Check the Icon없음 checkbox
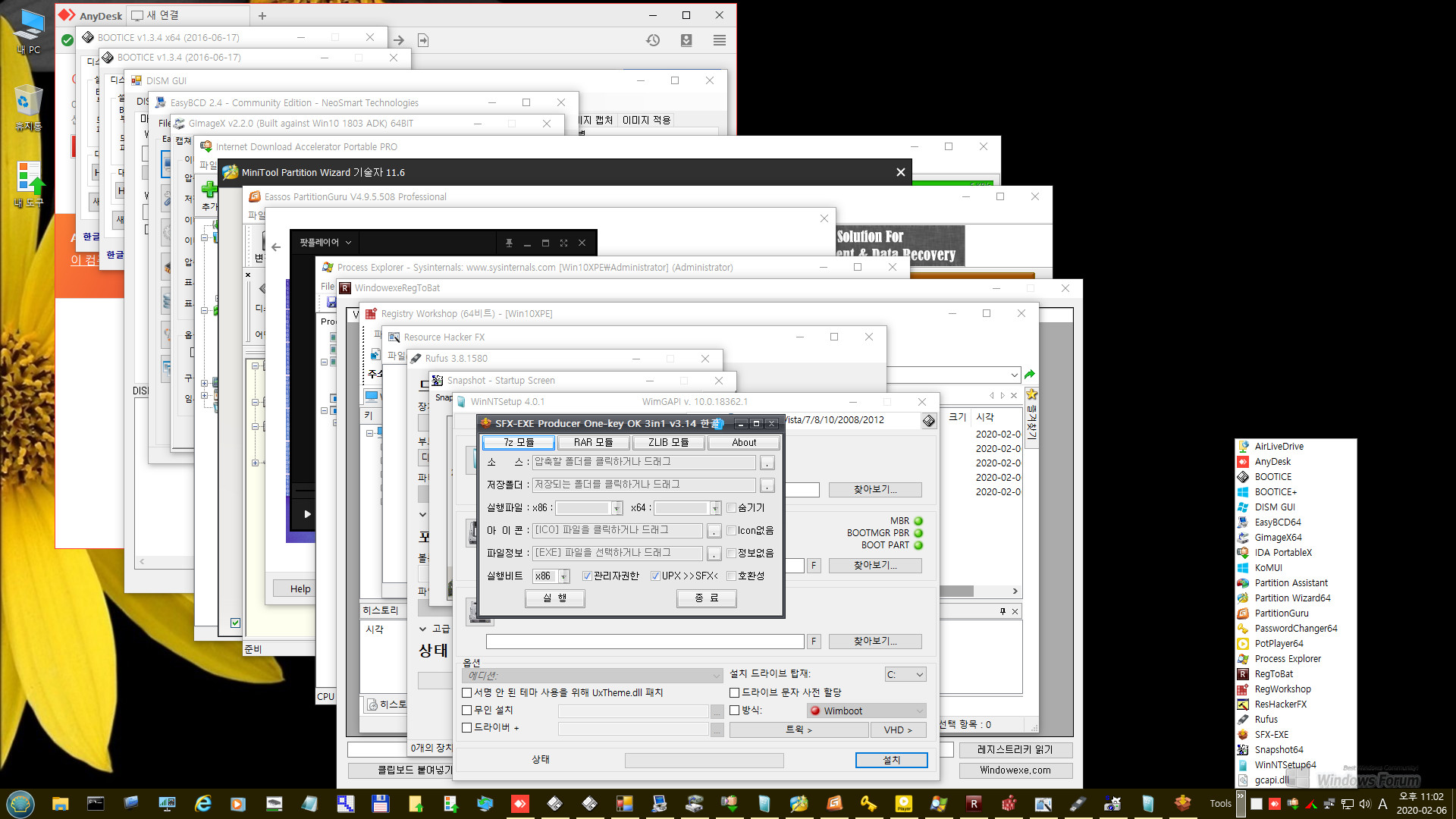 click(x=732, y=531)
